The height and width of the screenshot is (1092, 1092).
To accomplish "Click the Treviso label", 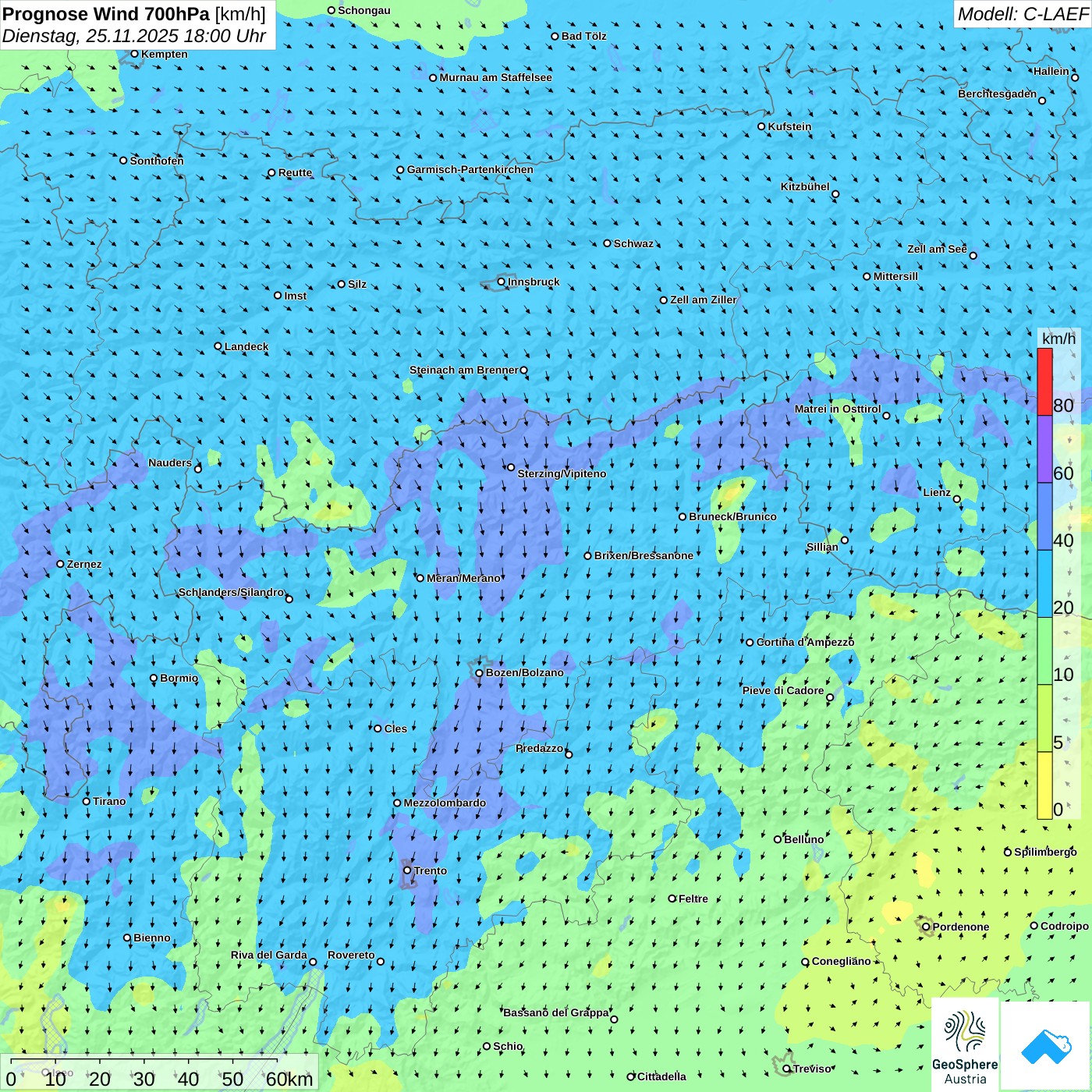I will pos(813,1069).
